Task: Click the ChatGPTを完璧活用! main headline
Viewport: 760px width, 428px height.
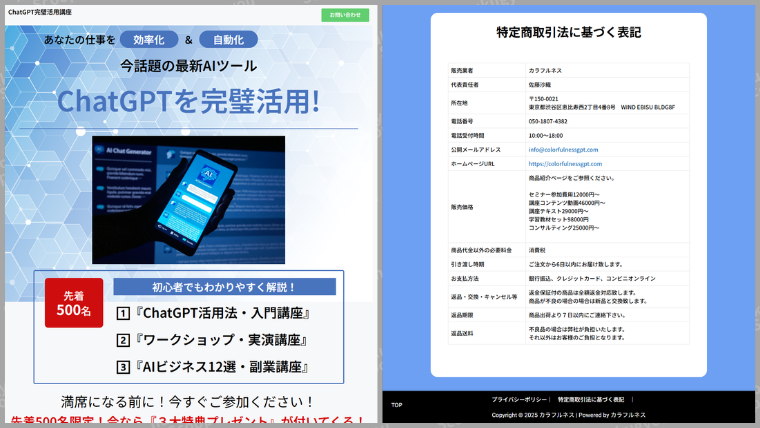Action: 188,101
